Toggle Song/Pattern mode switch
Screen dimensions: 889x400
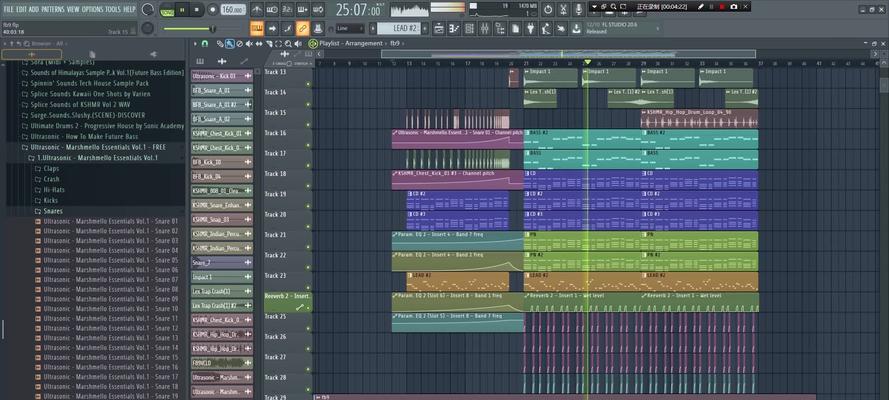click(x=167, y=10)
